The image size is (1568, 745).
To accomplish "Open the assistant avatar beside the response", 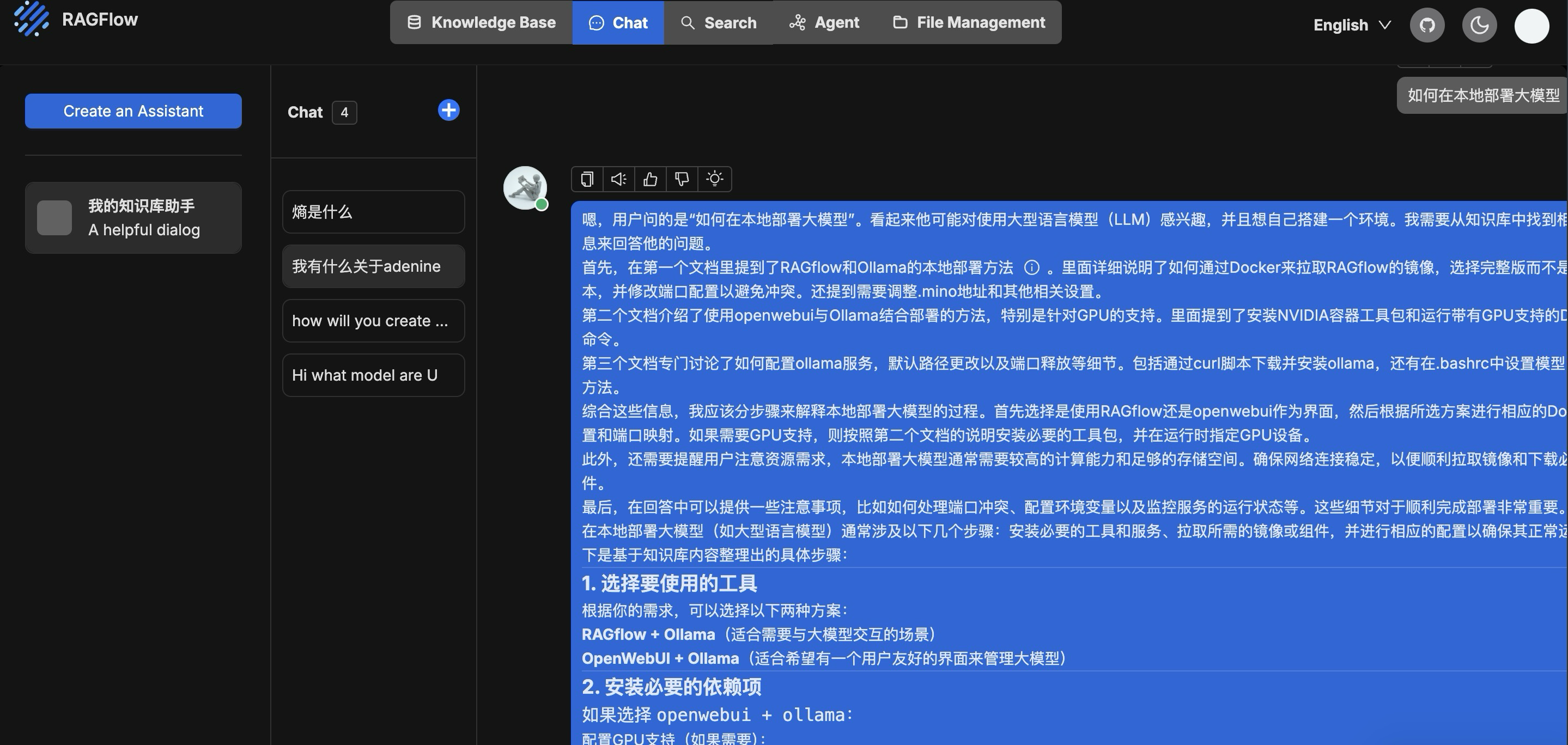I will pyautogui.click(x=525, y=187).
